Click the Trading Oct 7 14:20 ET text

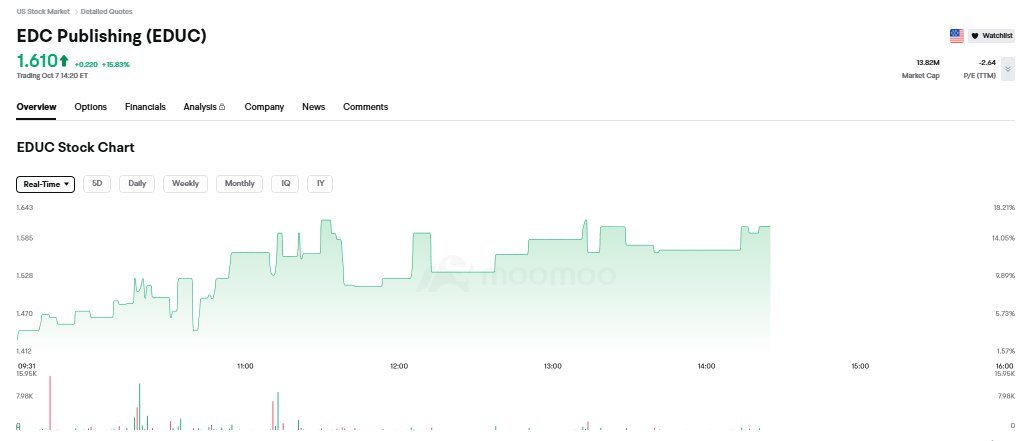coord(53,76)
